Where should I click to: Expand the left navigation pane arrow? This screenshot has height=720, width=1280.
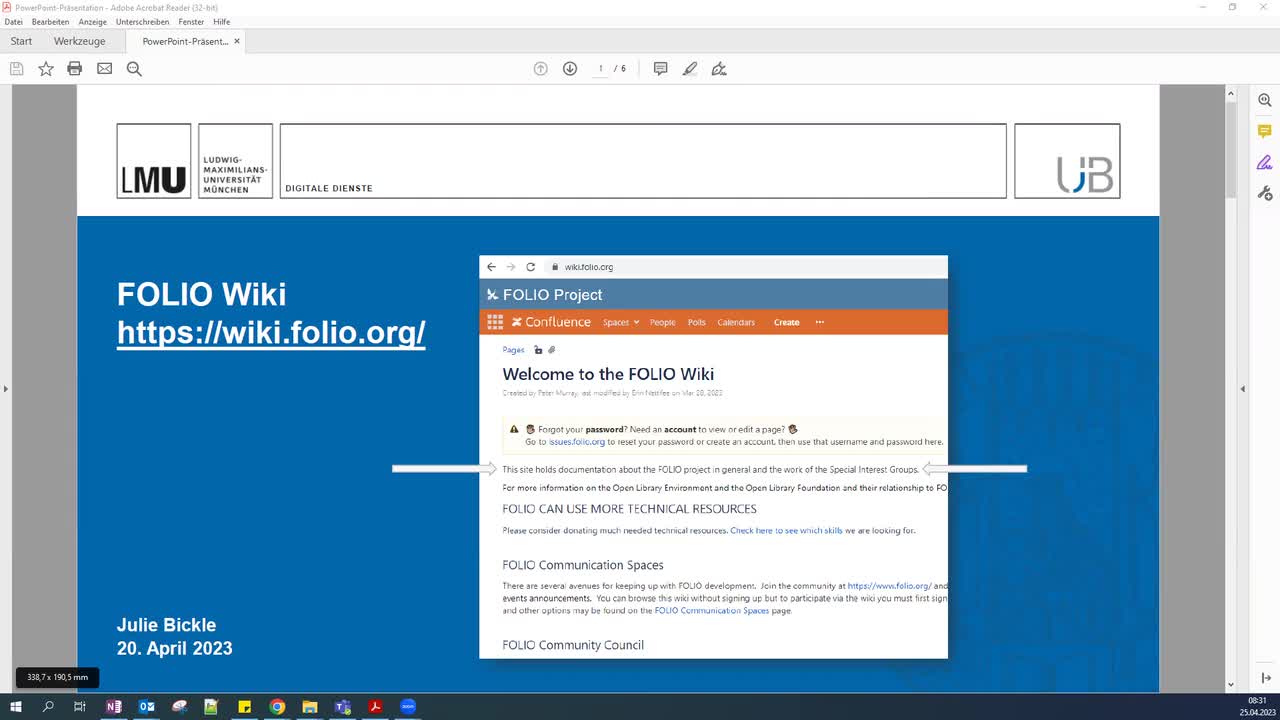(5, 388)
